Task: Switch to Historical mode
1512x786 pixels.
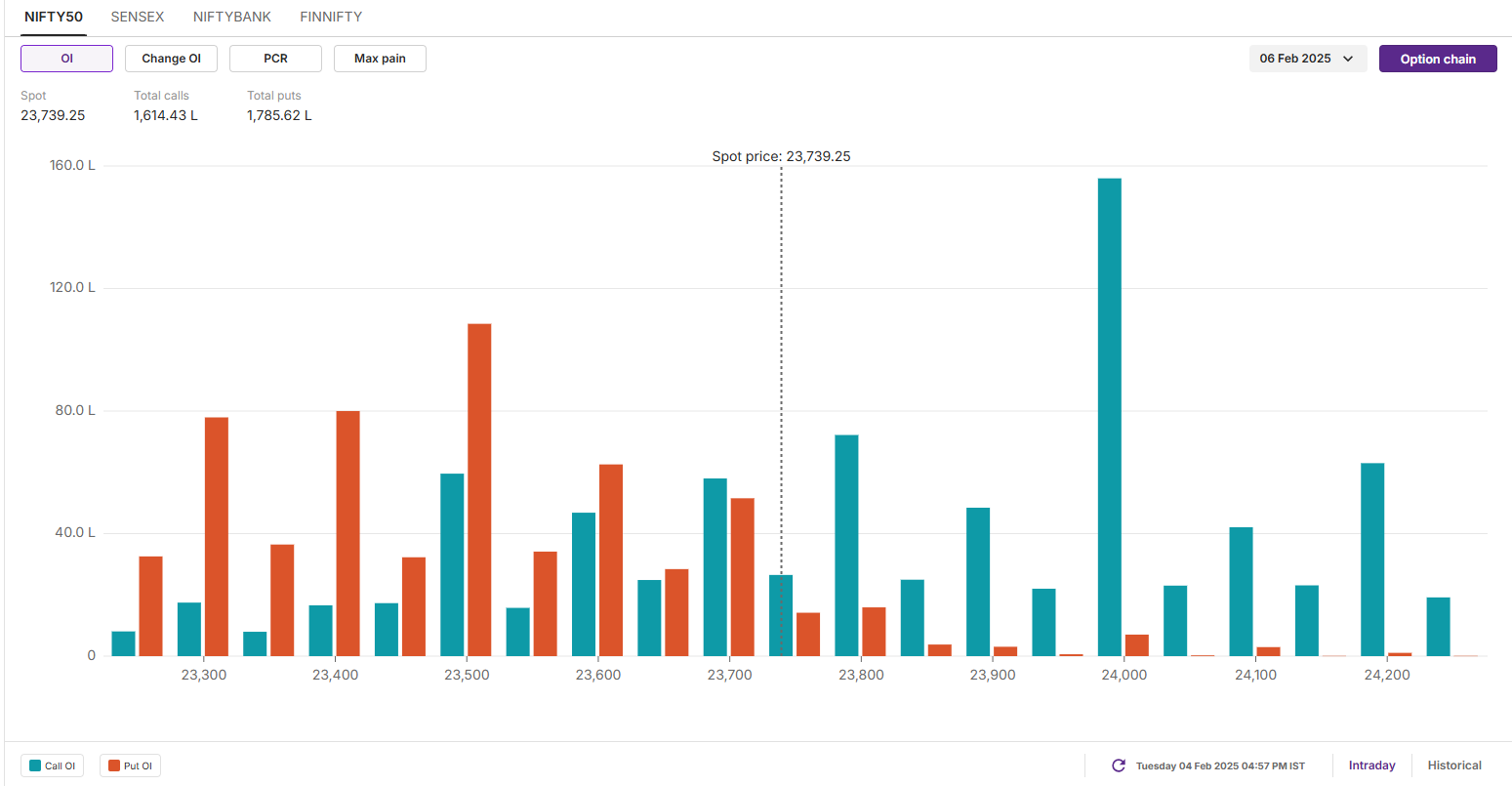Action: pos(1454,765)
